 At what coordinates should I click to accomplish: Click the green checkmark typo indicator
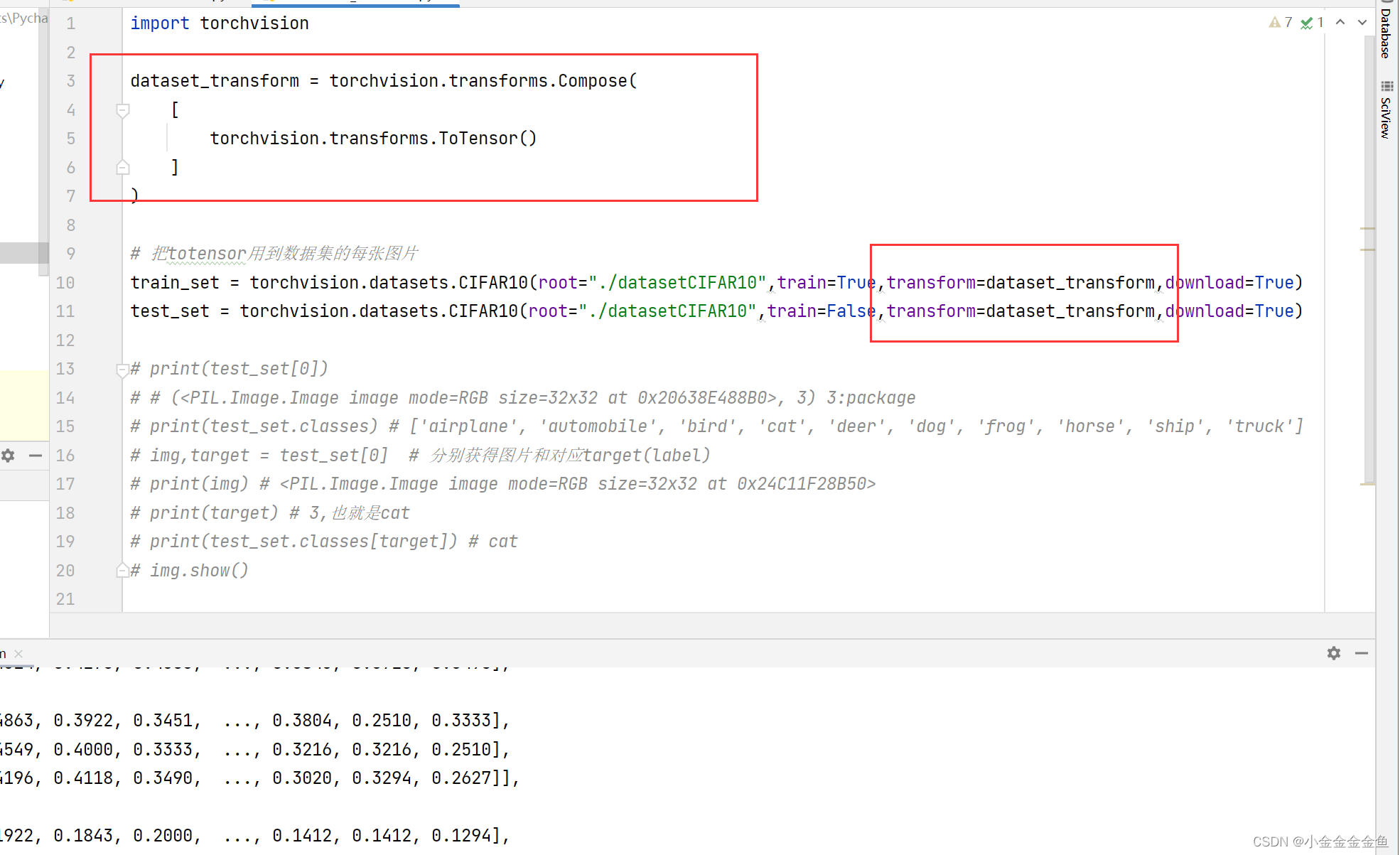pyautogui.click(x=1312, y=23)
